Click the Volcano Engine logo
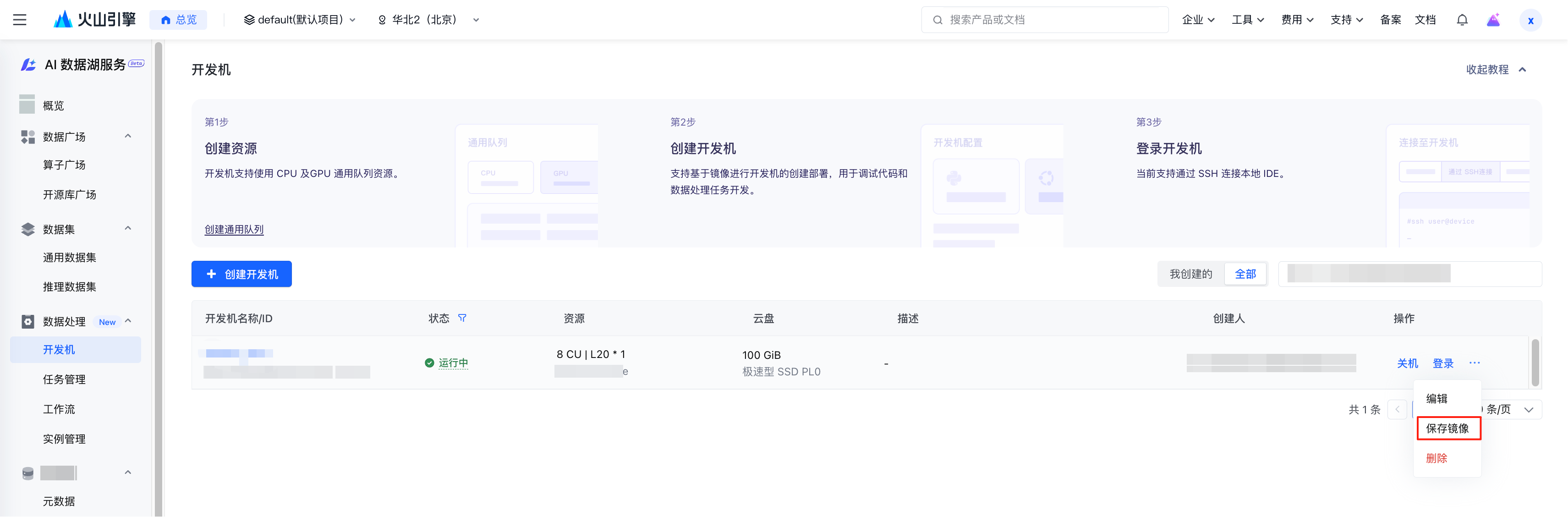This screenshot has width=1568, height=517. (x=95, y=20)
